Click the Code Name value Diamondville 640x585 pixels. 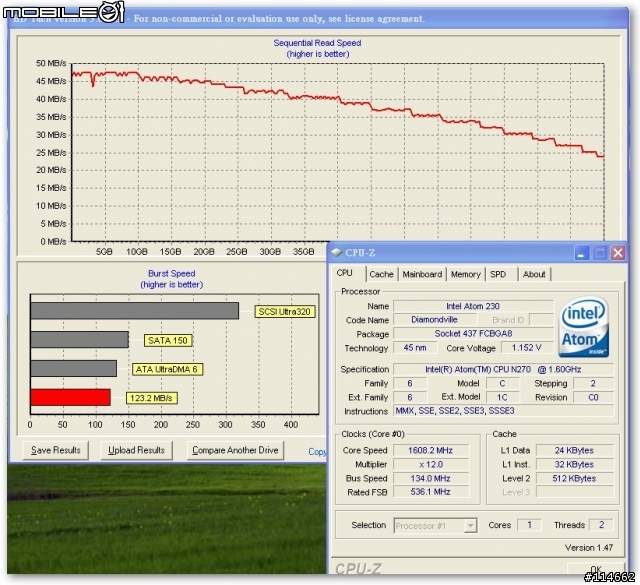[x=434, y=320]
